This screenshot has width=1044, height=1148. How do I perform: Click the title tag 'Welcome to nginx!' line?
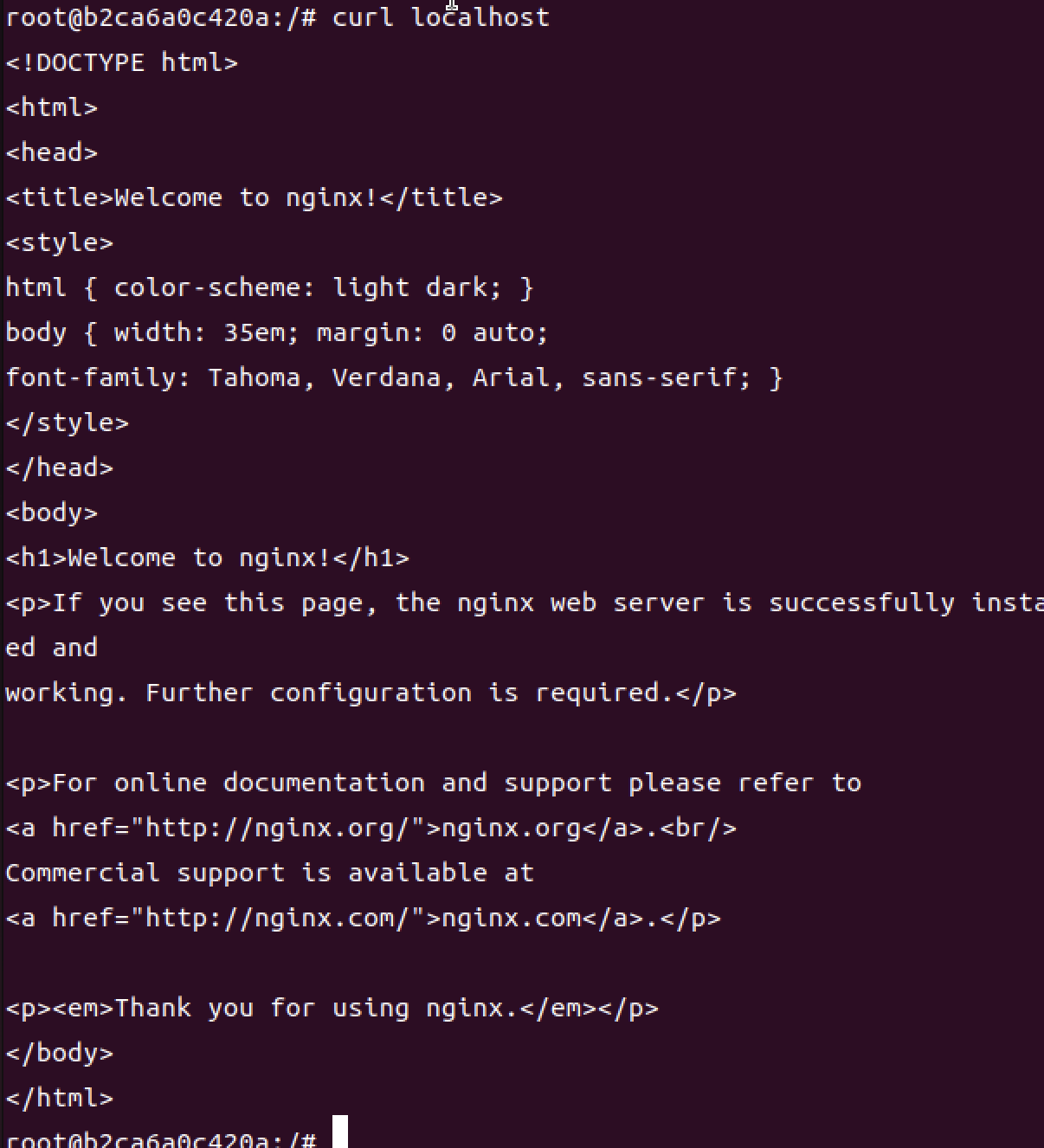click(254, 198)
